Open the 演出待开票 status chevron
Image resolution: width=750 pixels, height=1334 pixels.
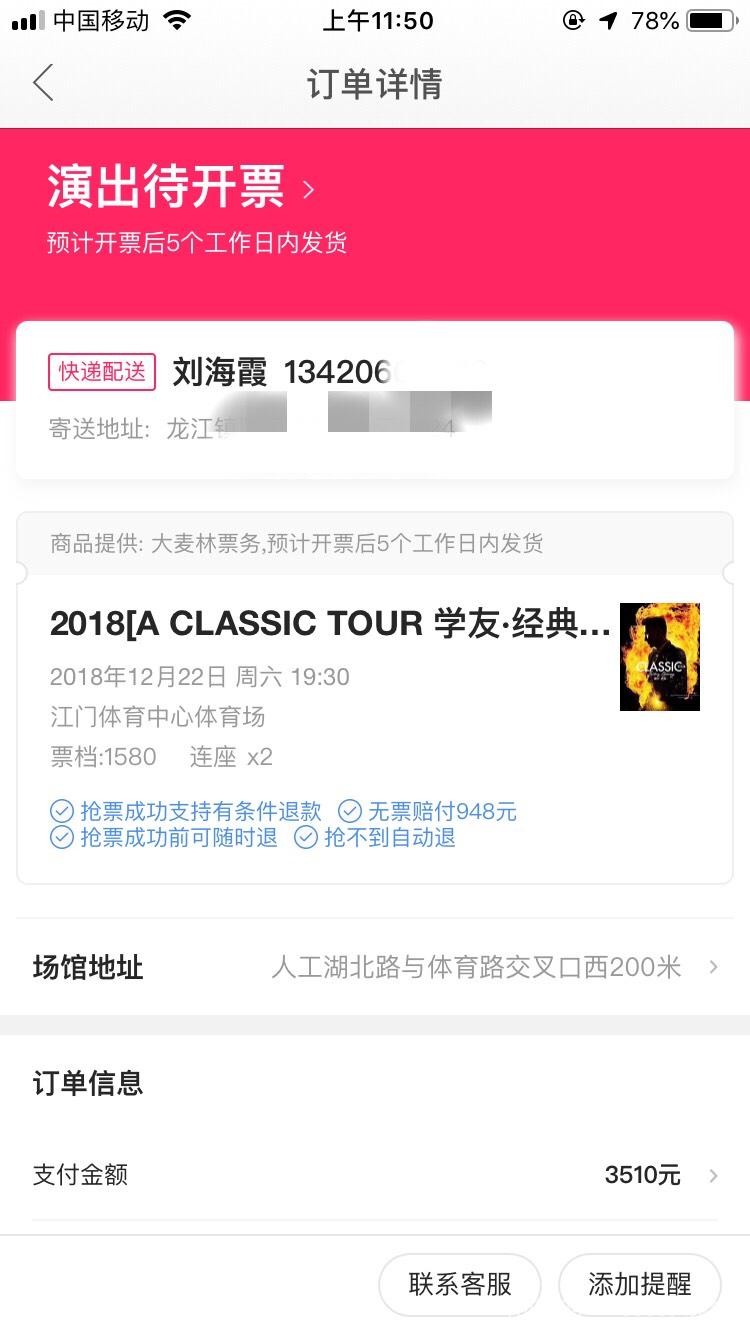309,189
